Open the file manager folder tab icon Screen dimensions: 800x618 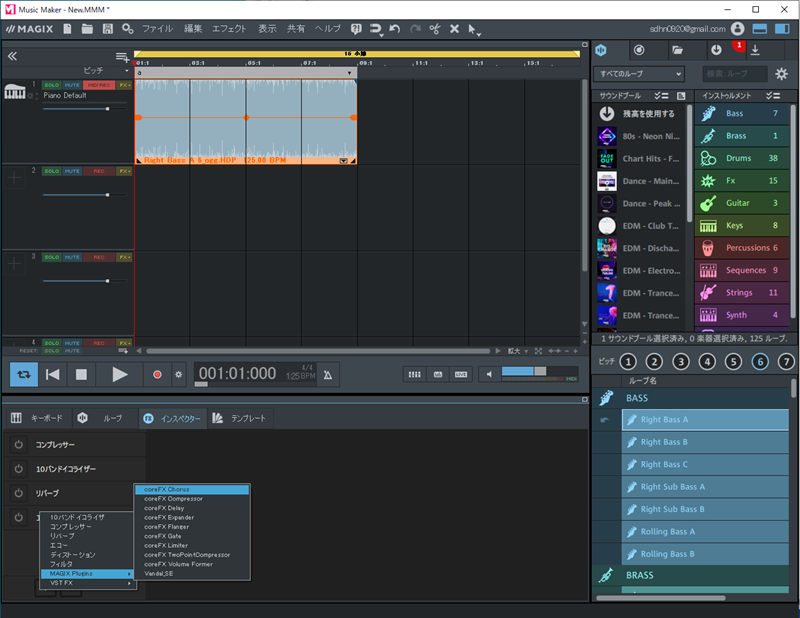click(678, 50)
